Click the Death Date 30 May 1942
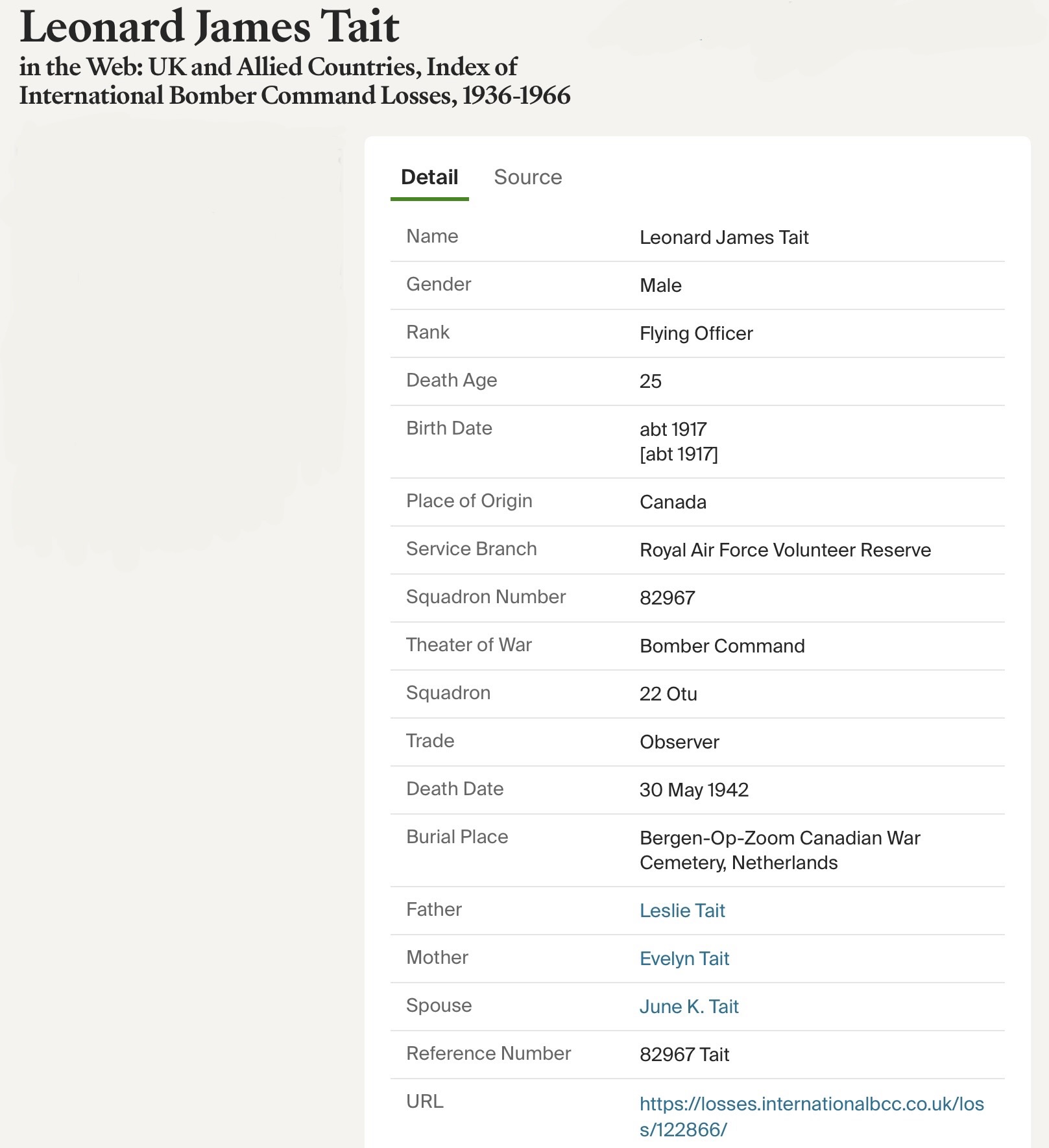 [x=693, y=790]
